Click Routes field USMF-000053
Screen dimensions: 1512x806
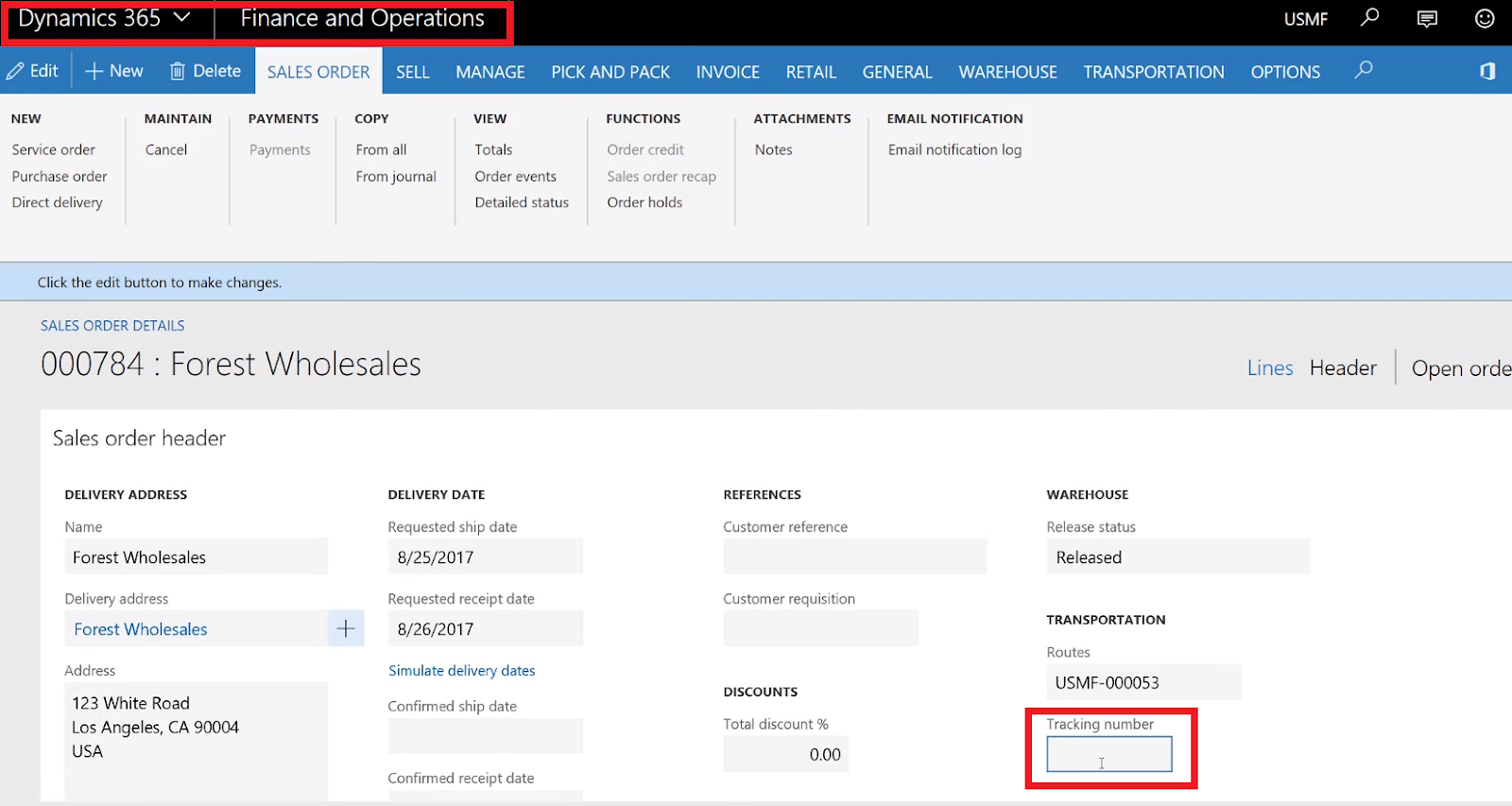(x=1143, y=682)
